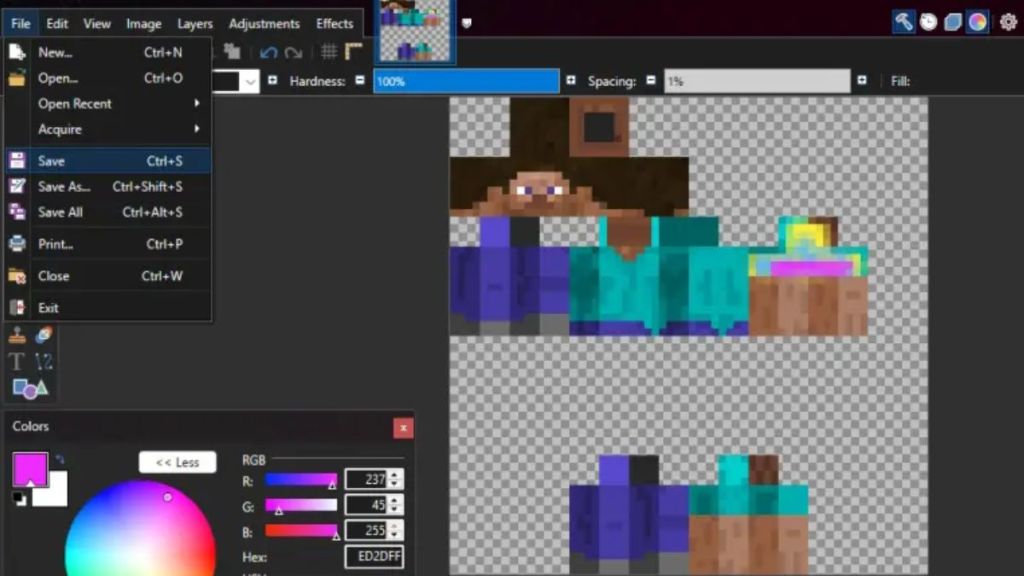
Task: Toggle the rulers icon in toolbar
Action: coord(353,52)
